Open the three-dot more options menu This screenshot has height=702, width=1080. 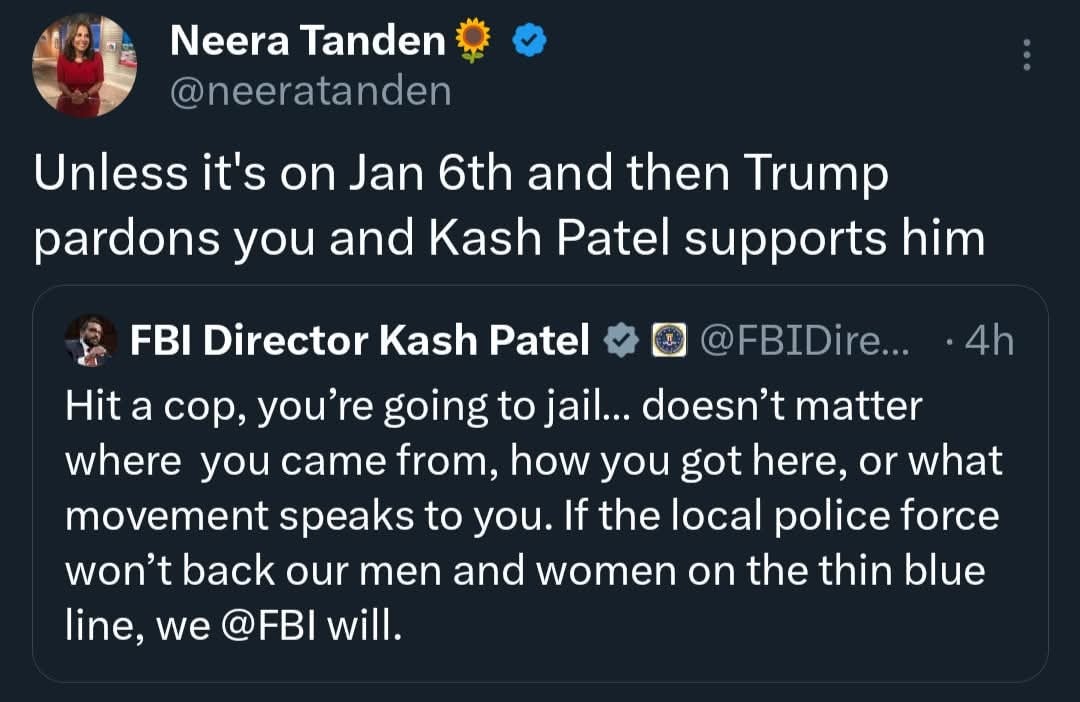pyautogui.click(x=1025, y=54)
